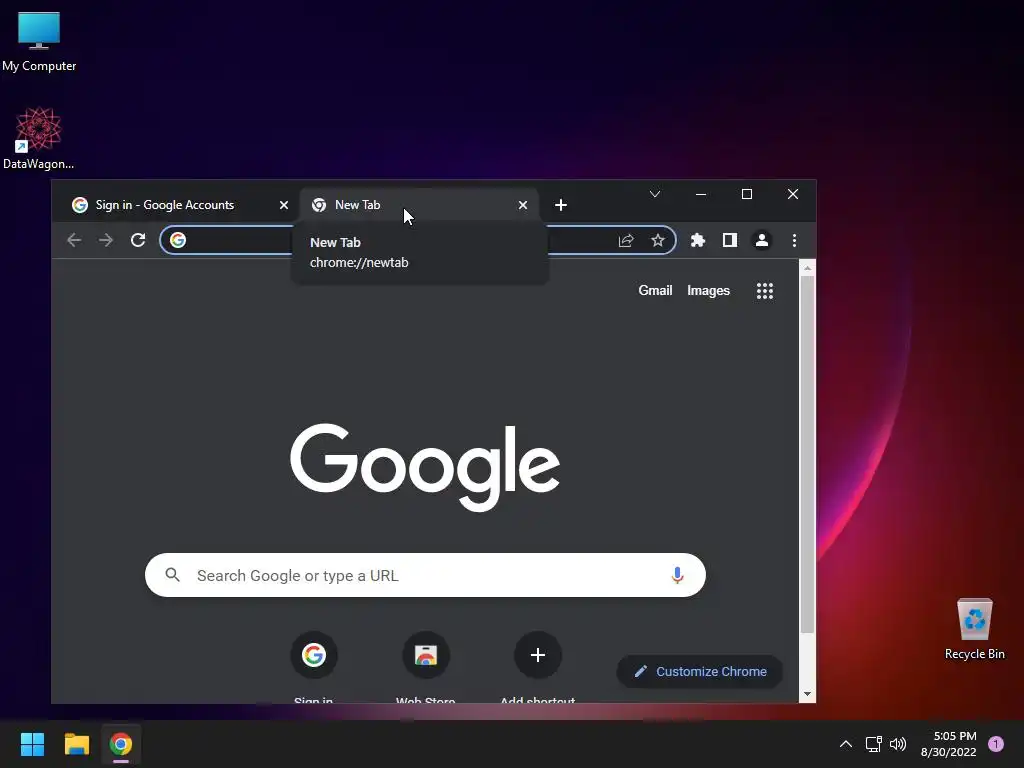Open the volume speaker icon in the tray
The image size is (1024, 768).
(x=898, y=744)
